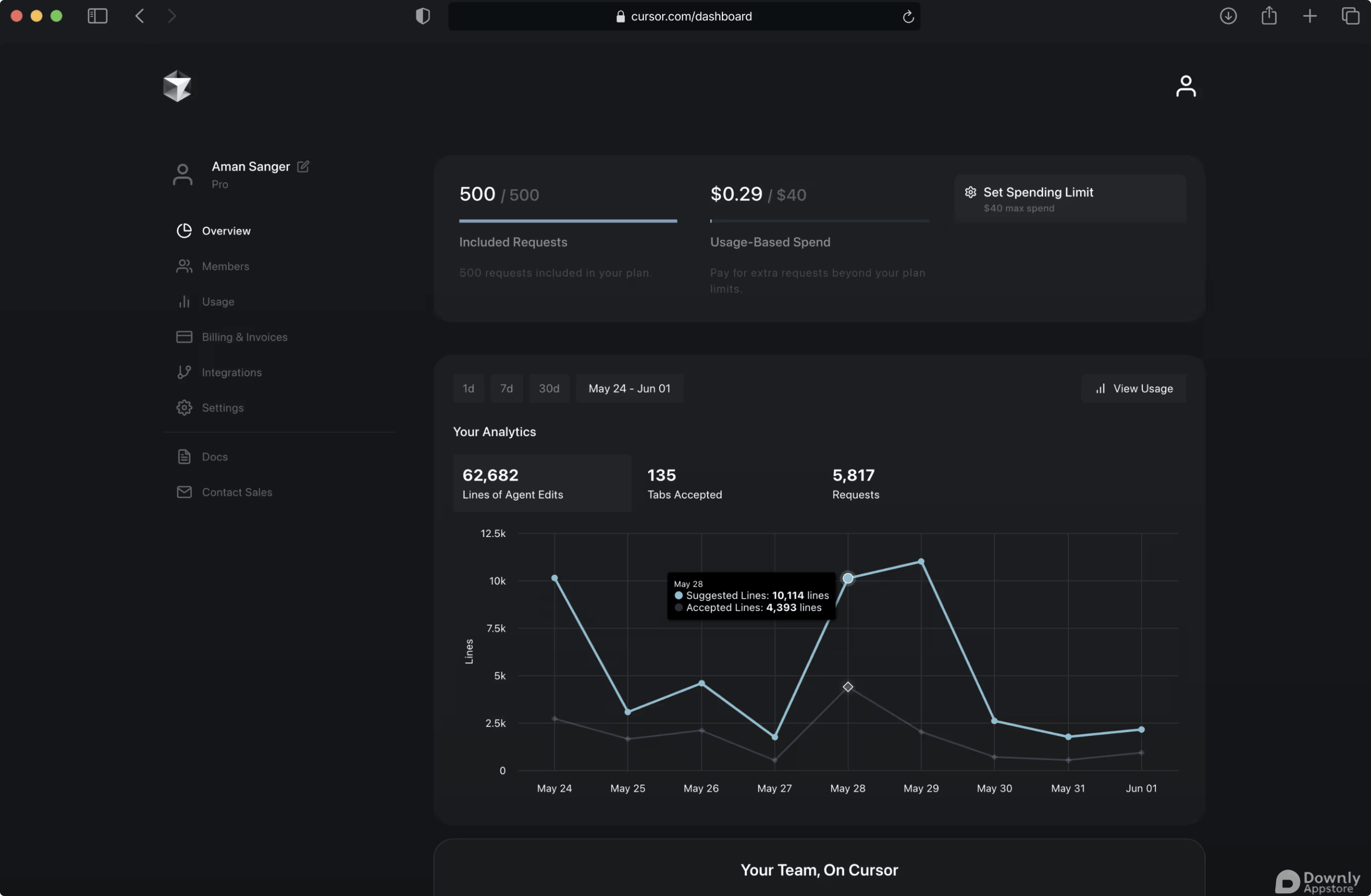The height and width of the screenshot is (896, 1371).
Task: Click the May 30 suggested lines point
Action: (x=994, y=721)
